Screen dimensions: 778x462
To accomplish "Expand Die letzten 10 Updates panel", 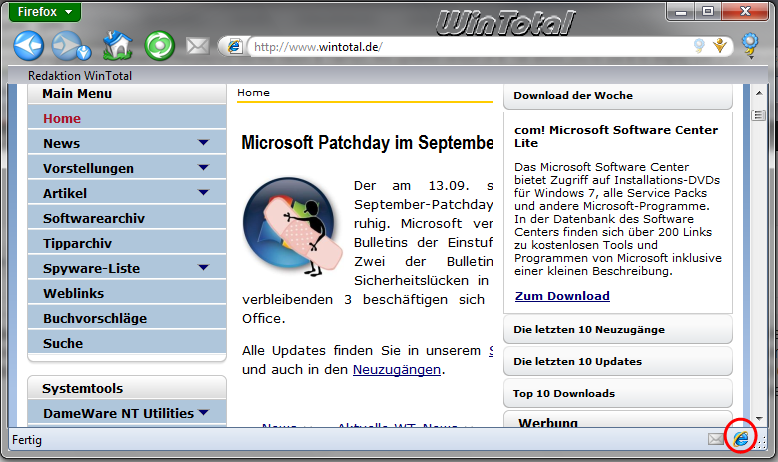I will pyautogui.click(x=618, y=361).
